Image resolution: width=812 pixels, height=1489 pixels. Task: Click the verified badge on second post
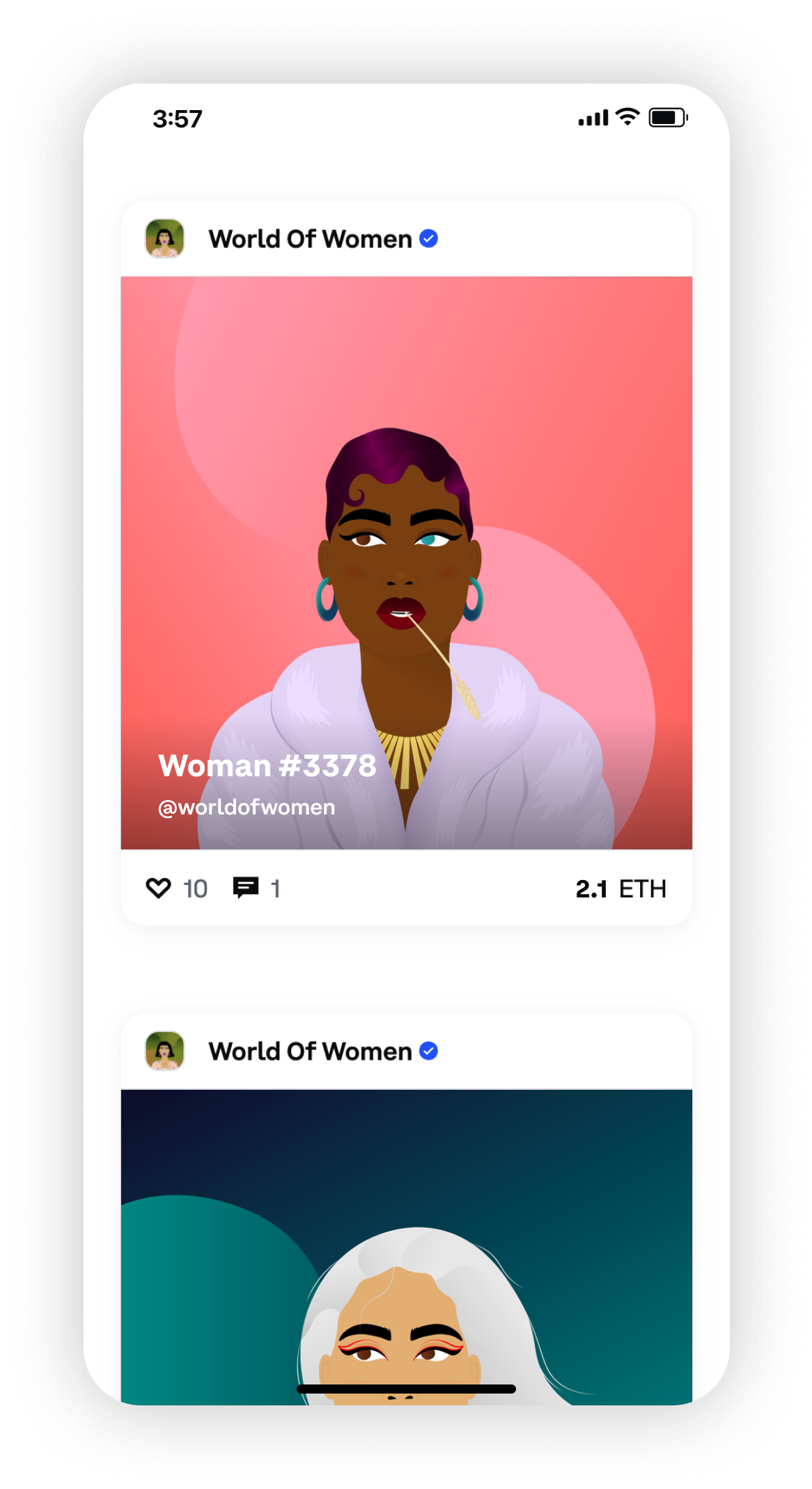pos(429,1051)
